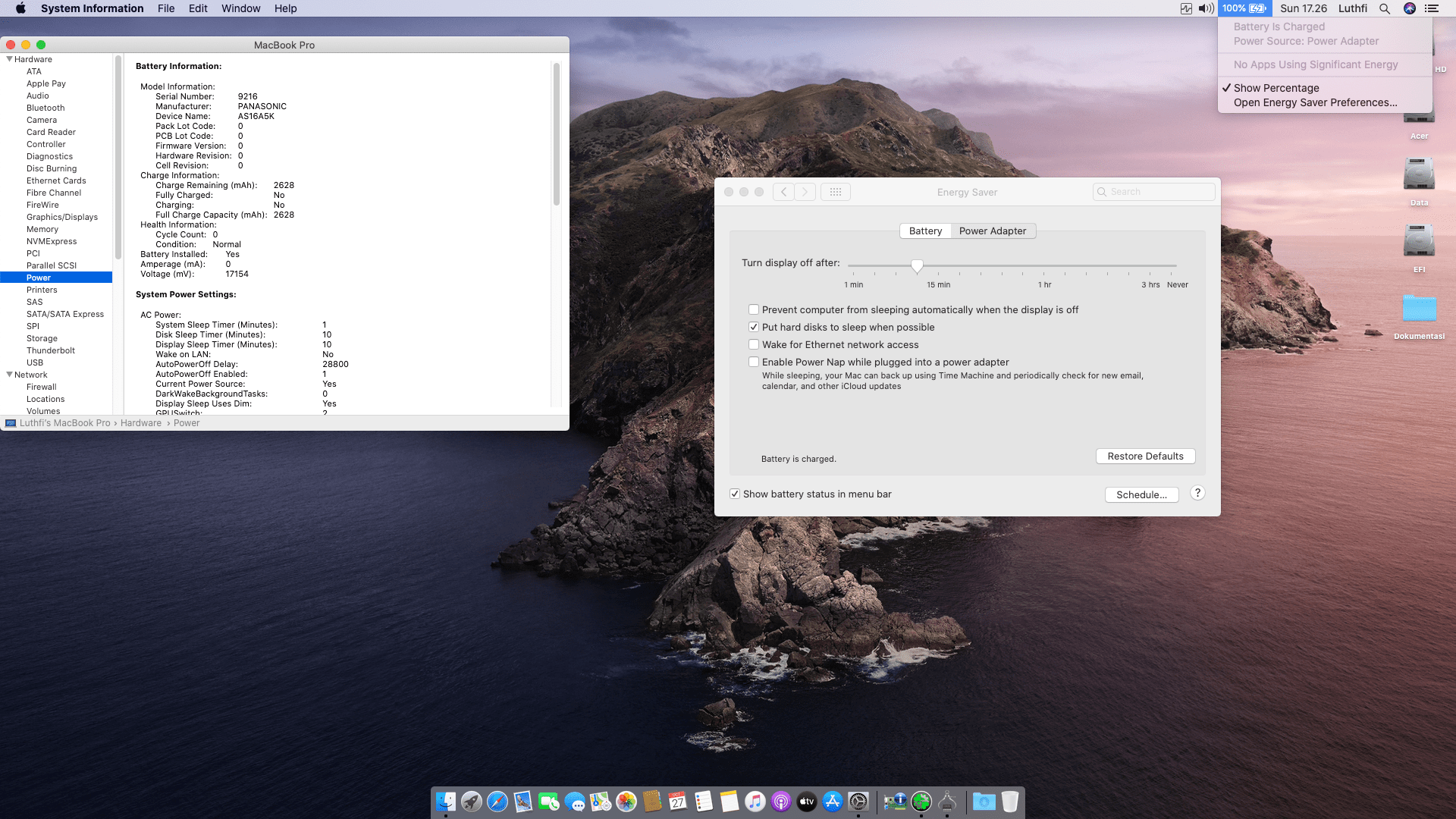Enable Power Nap while plugged into power adapter
Screen dimensions: 1456x819
(754, 362)
